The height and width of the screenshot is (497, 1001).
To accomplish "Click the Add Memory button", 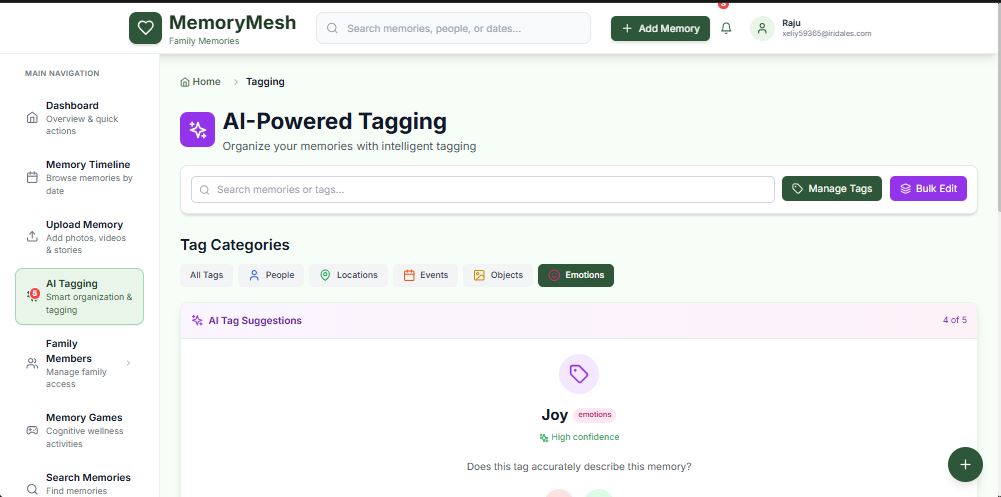I will point(660,28).
